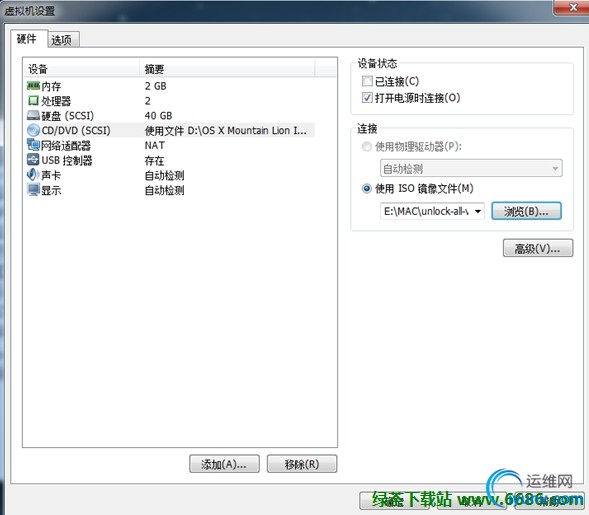Viewport: 589px width, 515px height.
Task: Click the 声卡 sound card icon
Action: coord(33,175)
